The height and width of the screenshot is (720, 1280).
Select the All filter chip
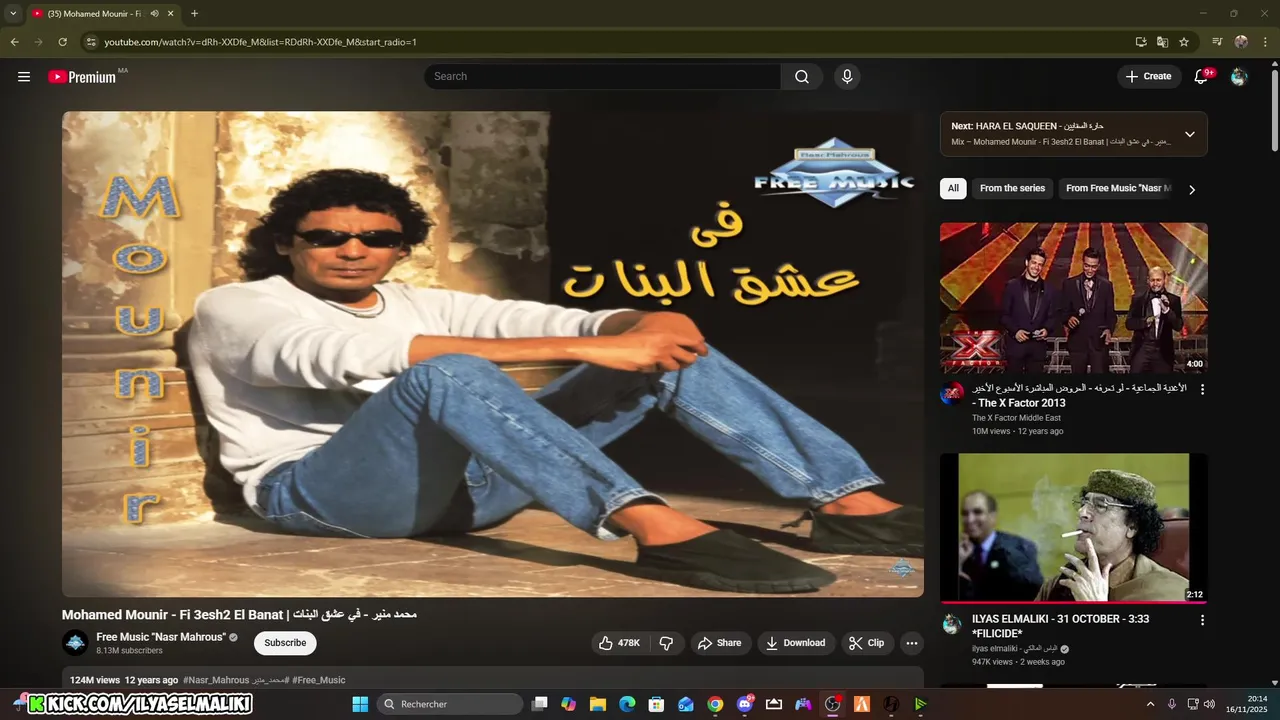(953, 188)
